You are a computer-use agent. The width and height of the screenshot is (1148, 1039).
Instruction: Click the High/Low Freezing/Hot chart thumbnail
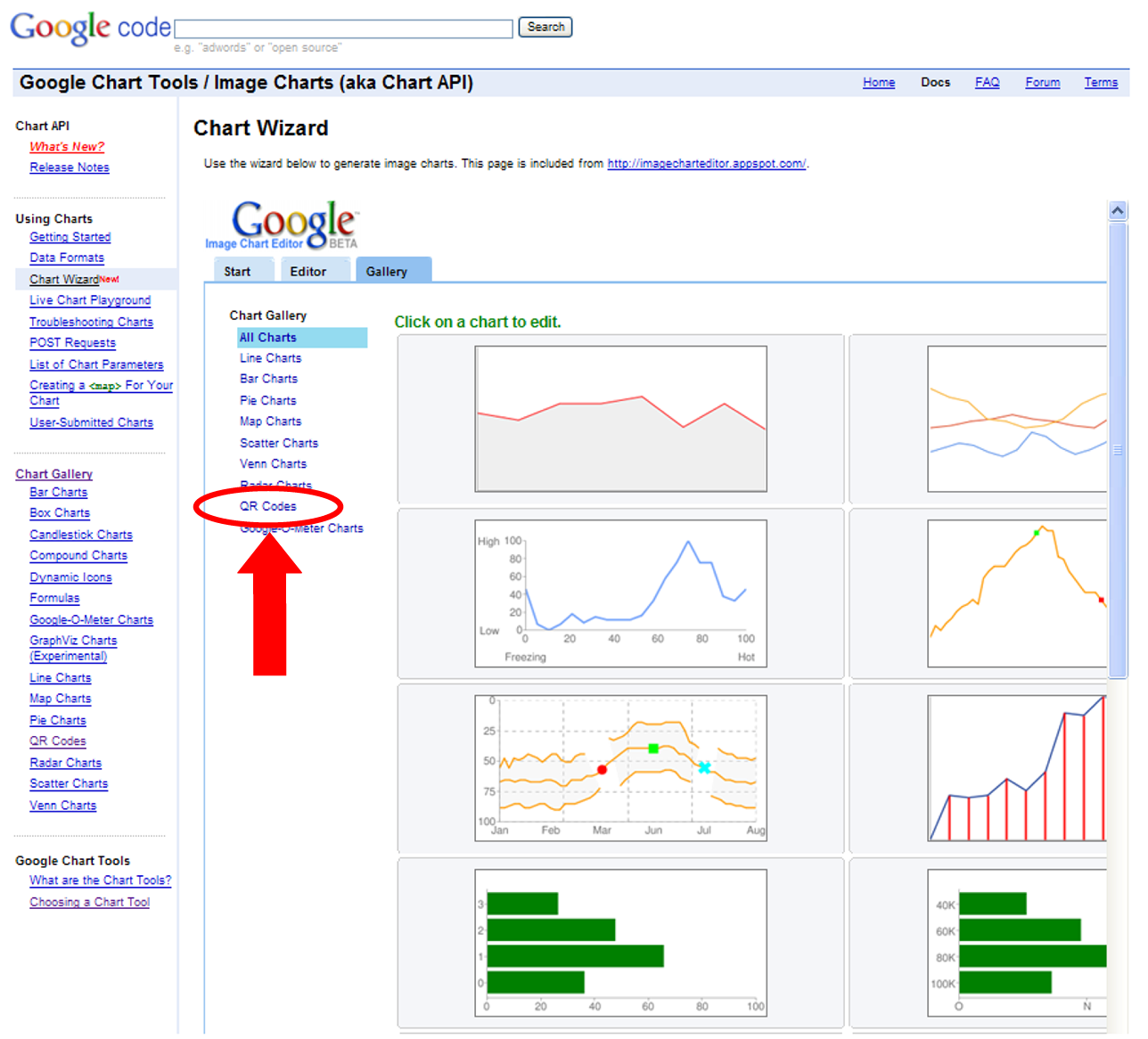620,593
